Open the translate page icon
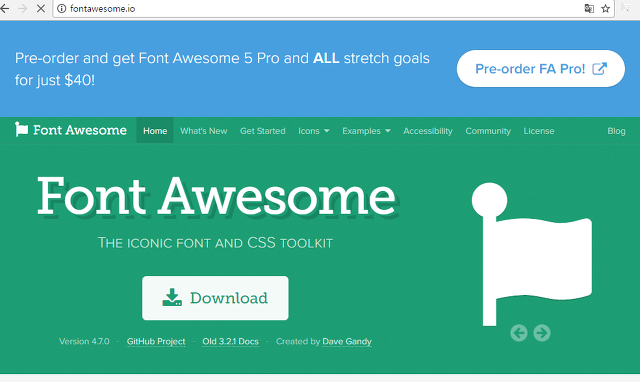The image size is (640, 382). [x=589, y=9]
